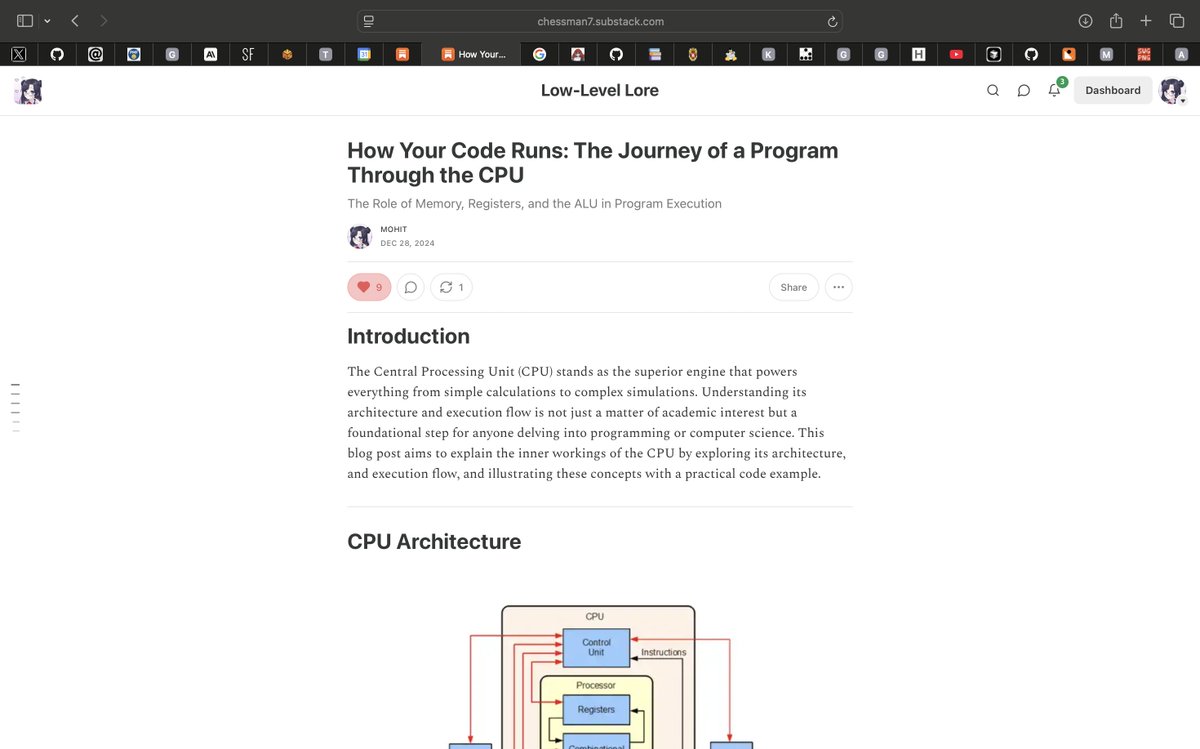Screen dimensions: 1200x749
Task: Click the Dashboard button
Action: (1112, 90)
